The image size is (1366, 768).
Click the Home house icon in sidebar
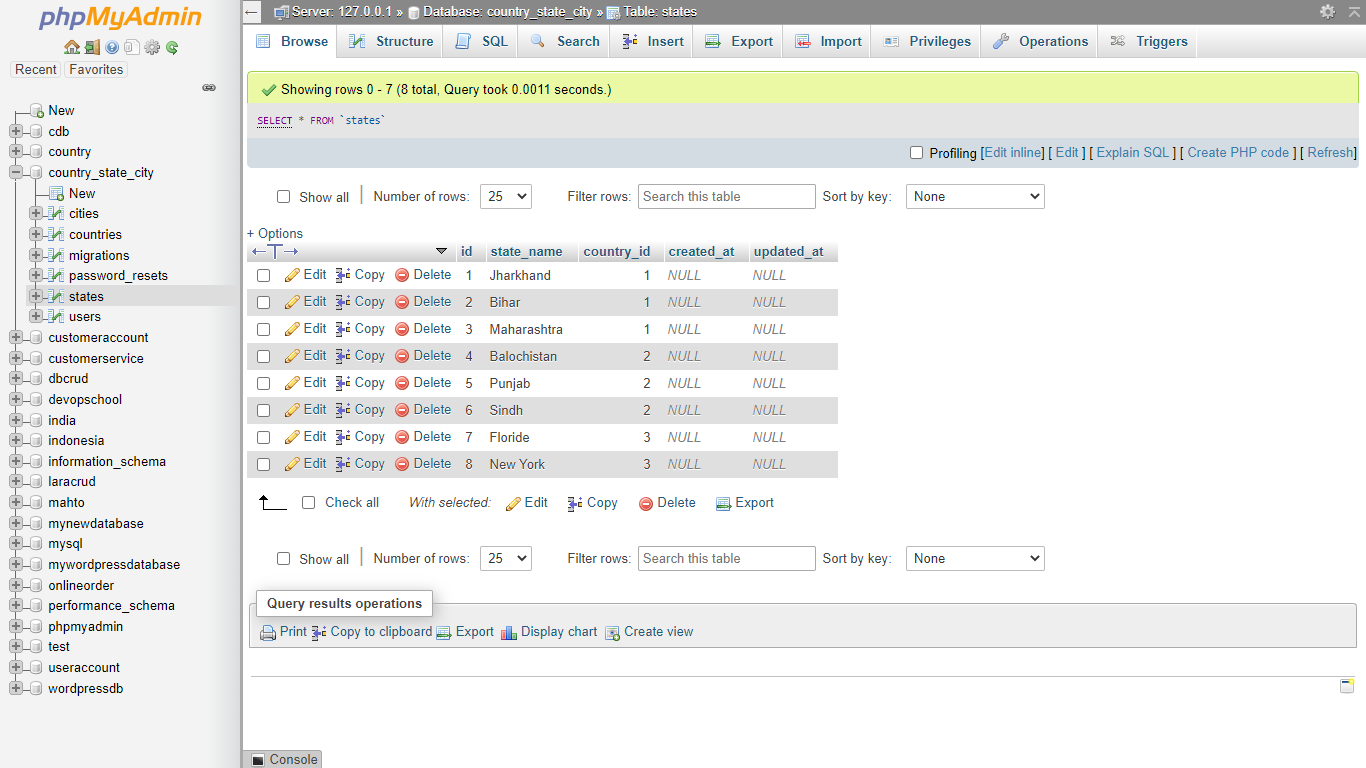71,47
